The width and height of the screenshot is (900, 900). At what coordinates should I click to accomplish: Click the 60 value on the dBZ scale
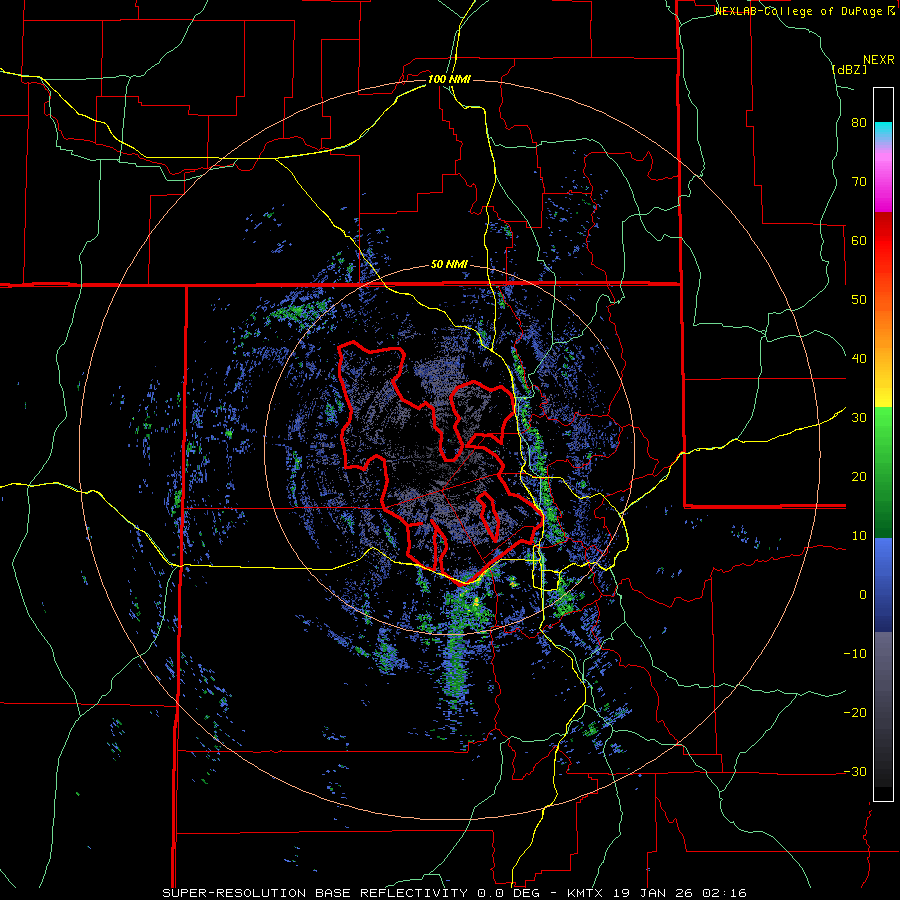[x=859, y=240]
